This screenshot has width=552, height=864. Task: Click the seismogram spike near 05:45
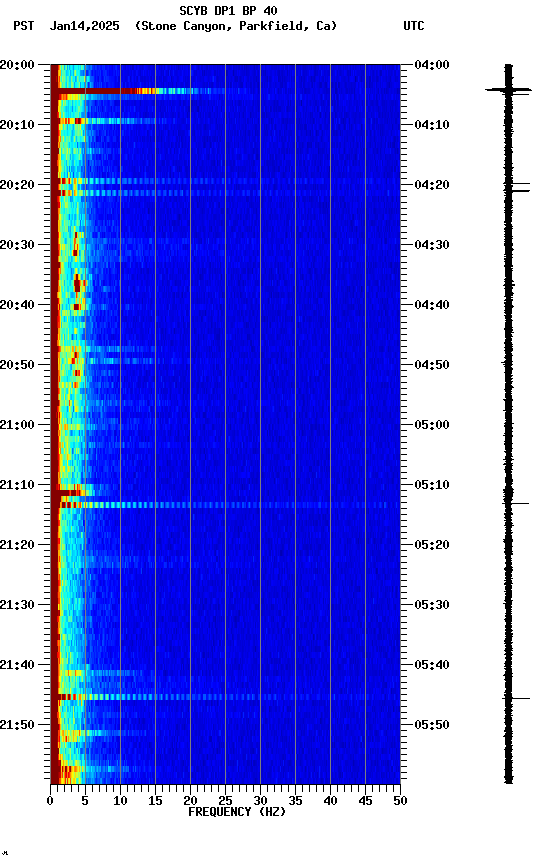[516, 698]
